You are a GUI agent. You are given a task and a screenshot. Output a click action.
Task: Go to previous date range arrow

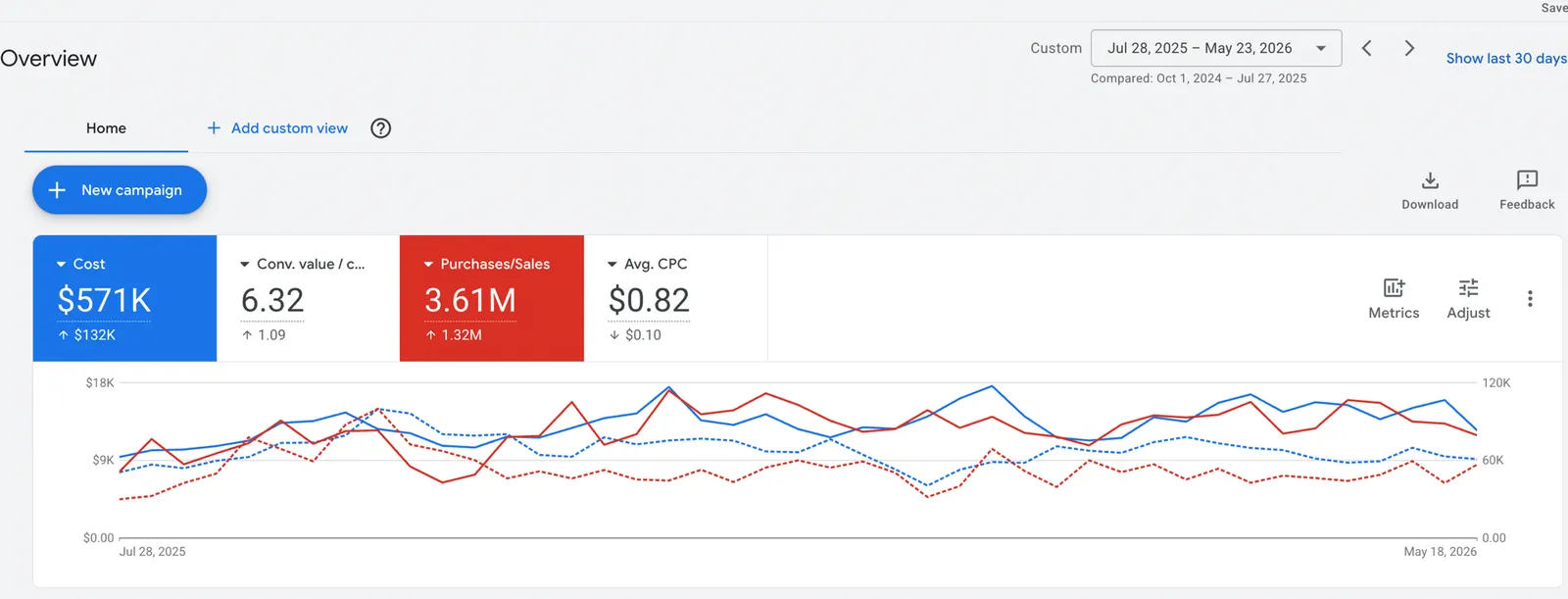[x=1366, y=48]
